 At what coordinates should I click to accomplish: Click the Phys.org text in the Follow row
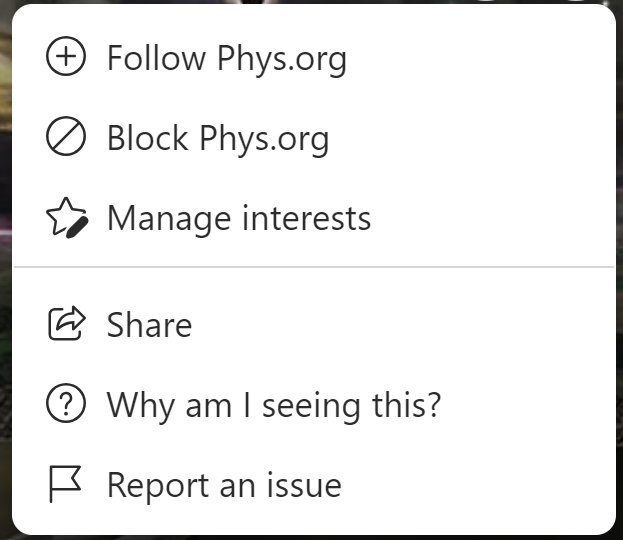point(282,60)
